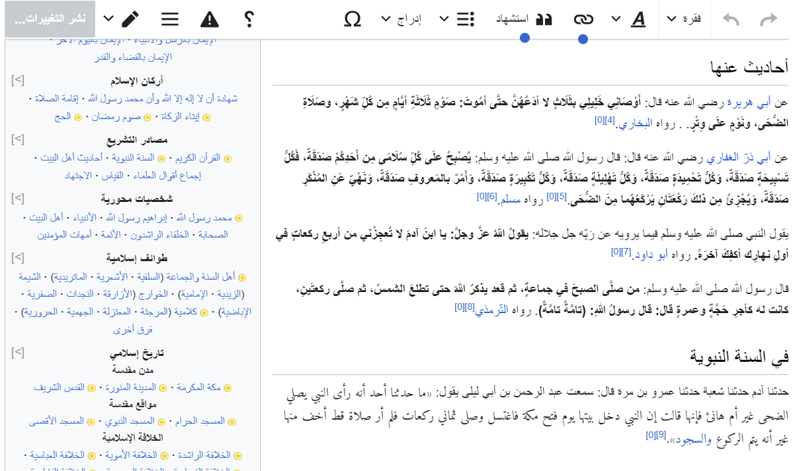Open the أبو داود link
Screen dimensions: 797x471
pyautogui.click(x=650, y=255)
